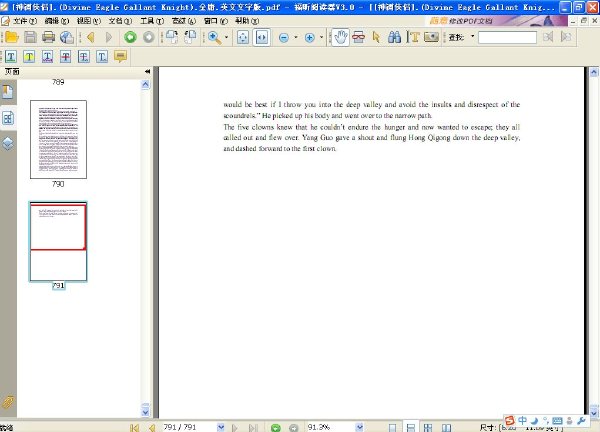Screen dimensions: 600x432
Task: Open search with the binoculars icon
Action: point(395,37)
